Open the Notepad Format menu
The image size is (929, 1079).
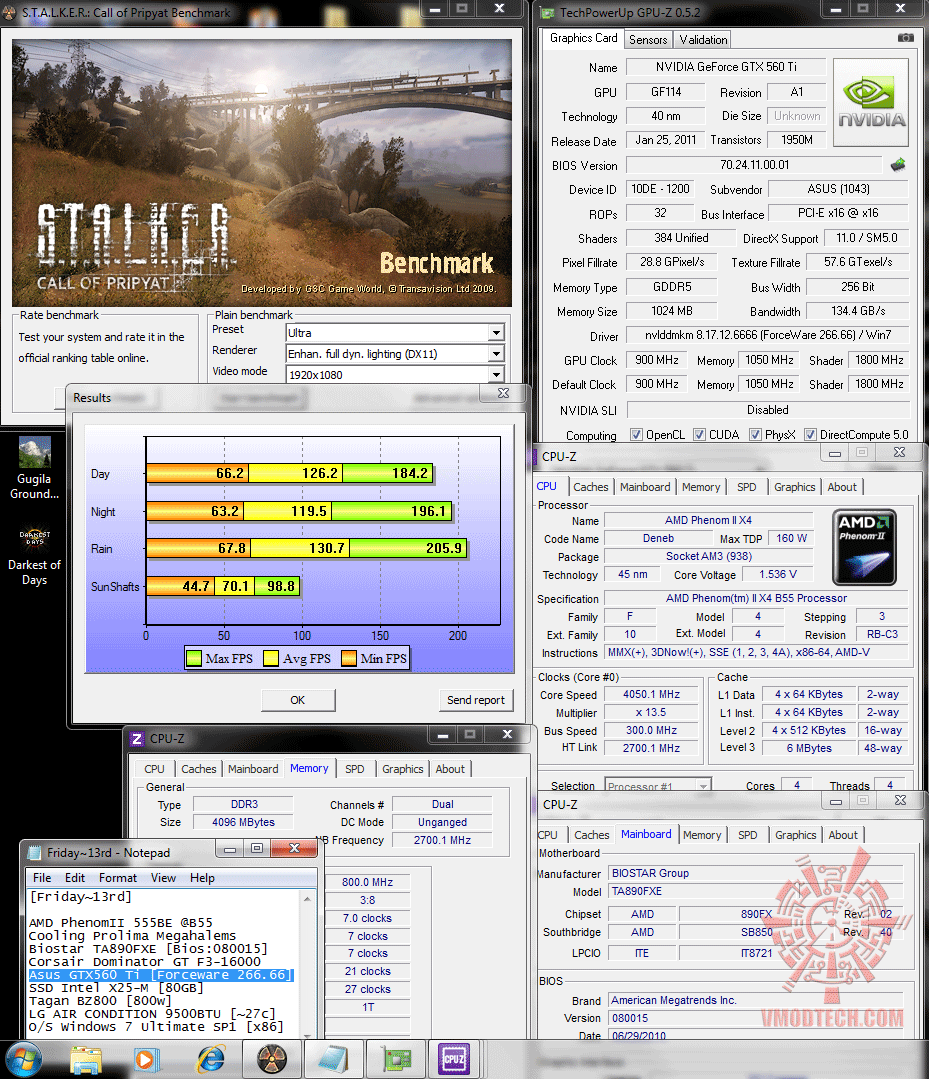point(118,877)
